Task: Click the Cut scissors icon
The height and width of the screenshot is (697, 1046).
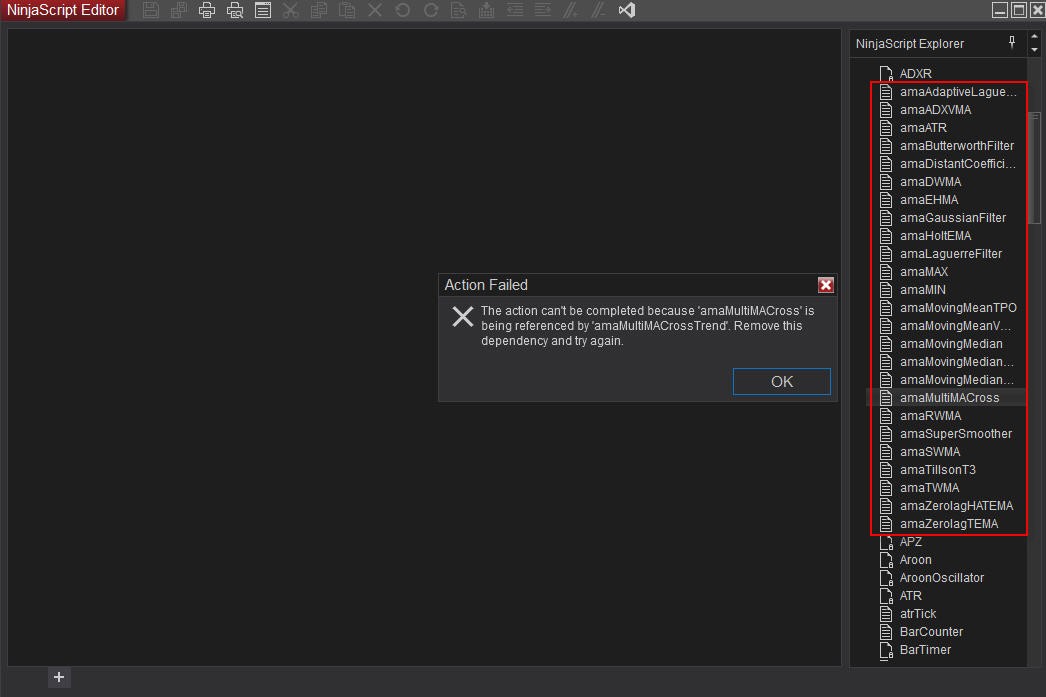Action: (x=291, y=10)
